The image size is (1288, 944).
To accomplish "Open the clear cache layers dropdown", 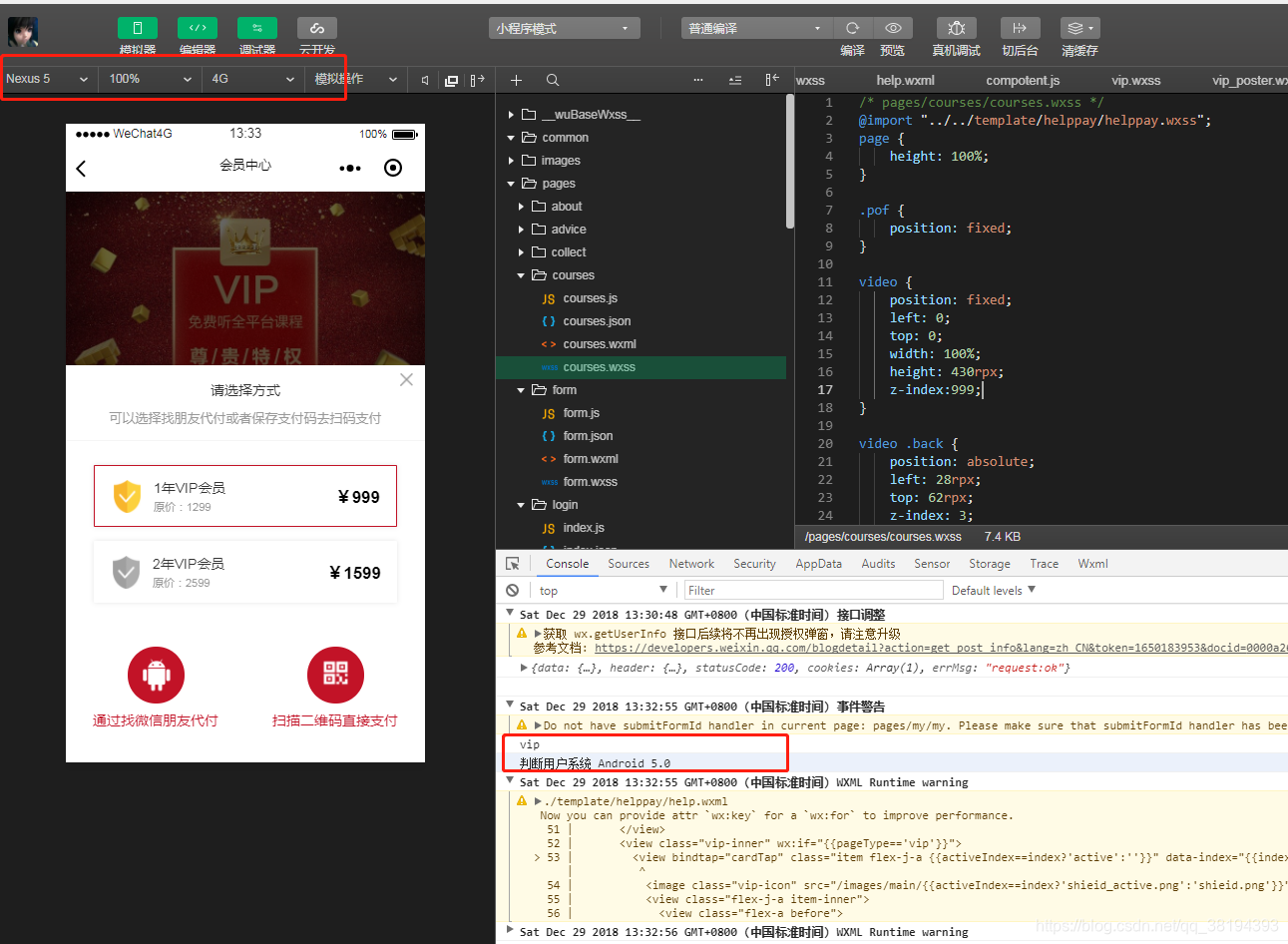I will coord(1079,28).
